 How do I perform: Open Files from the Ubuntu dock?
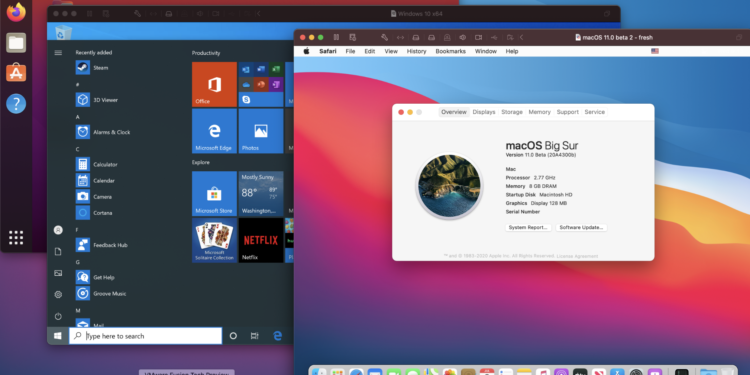[x=16, y=43]
